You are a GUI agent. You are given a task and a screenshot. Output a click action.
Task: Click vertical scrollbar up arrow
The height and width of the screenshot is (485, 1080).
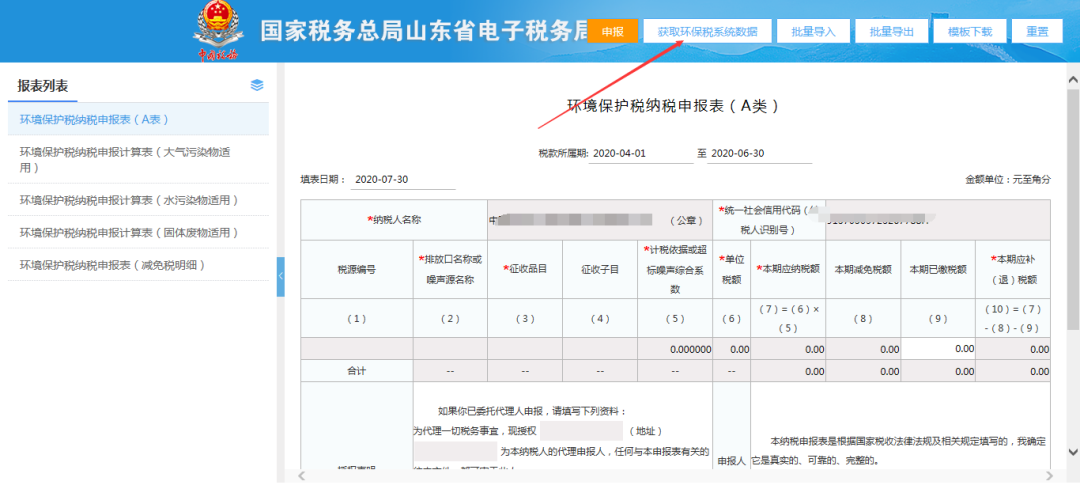point(1072,81)
